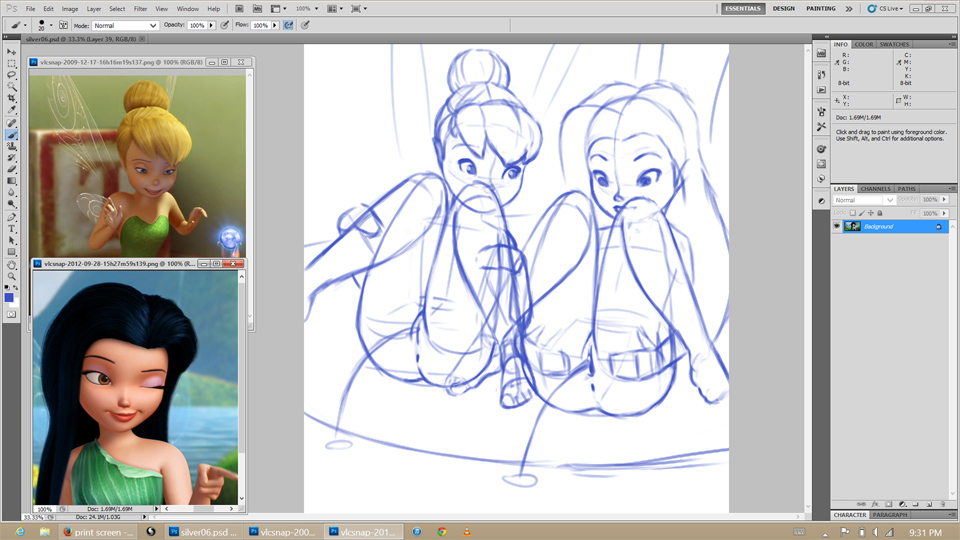Click the foreground blue color swatch

point(9,298)
